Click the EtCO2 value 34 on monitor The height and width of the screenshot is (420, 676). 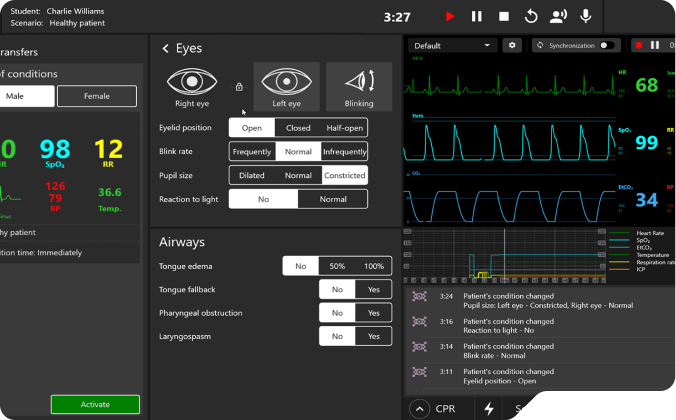[647, 200]
